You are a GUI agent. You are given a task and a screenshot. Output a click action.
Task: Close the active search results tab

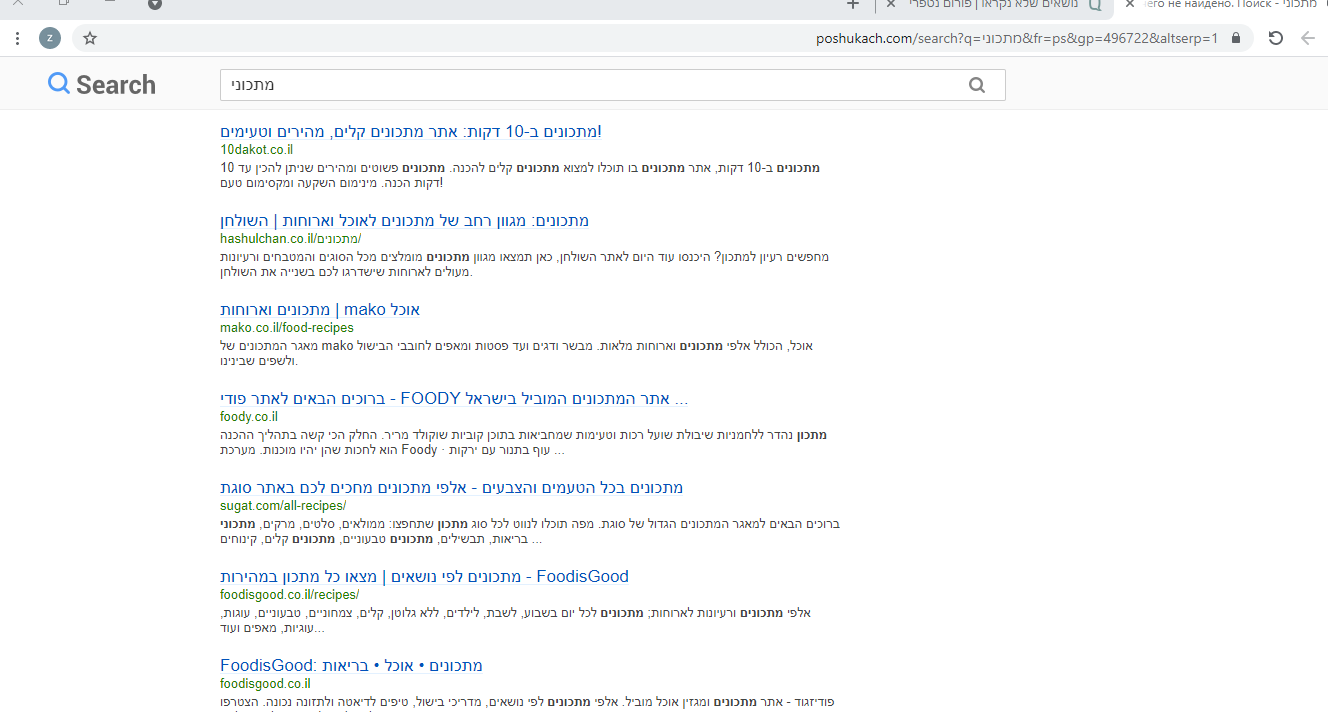1130,5
